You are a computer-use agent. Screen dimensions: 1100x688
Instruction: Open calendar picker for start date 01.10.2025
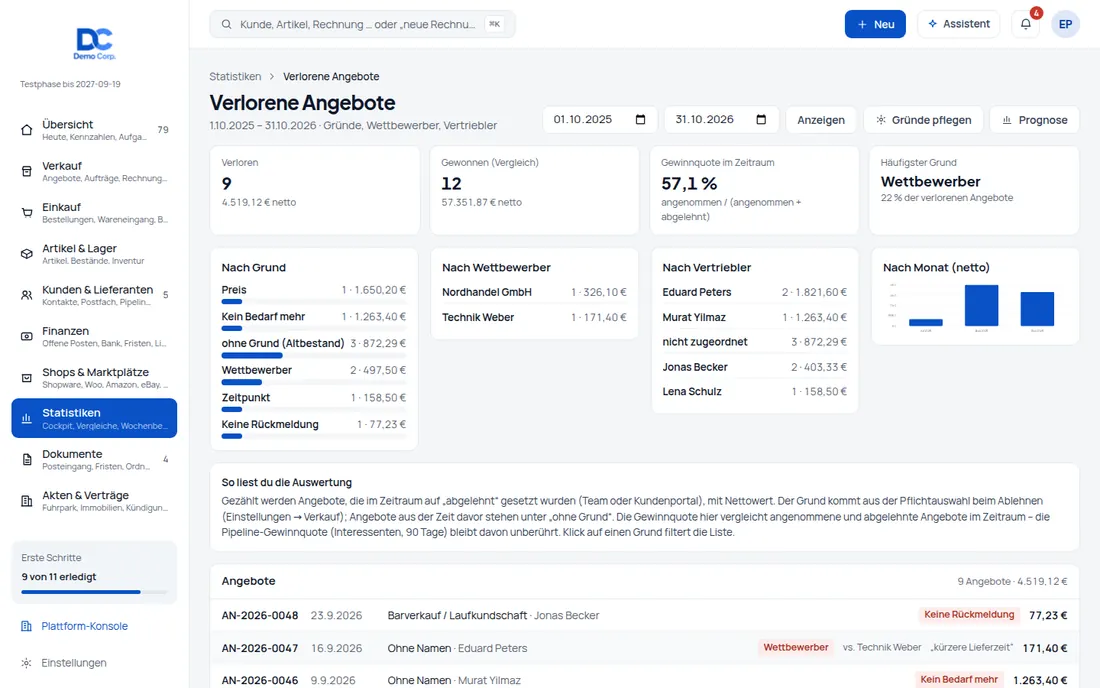(640, 120)
